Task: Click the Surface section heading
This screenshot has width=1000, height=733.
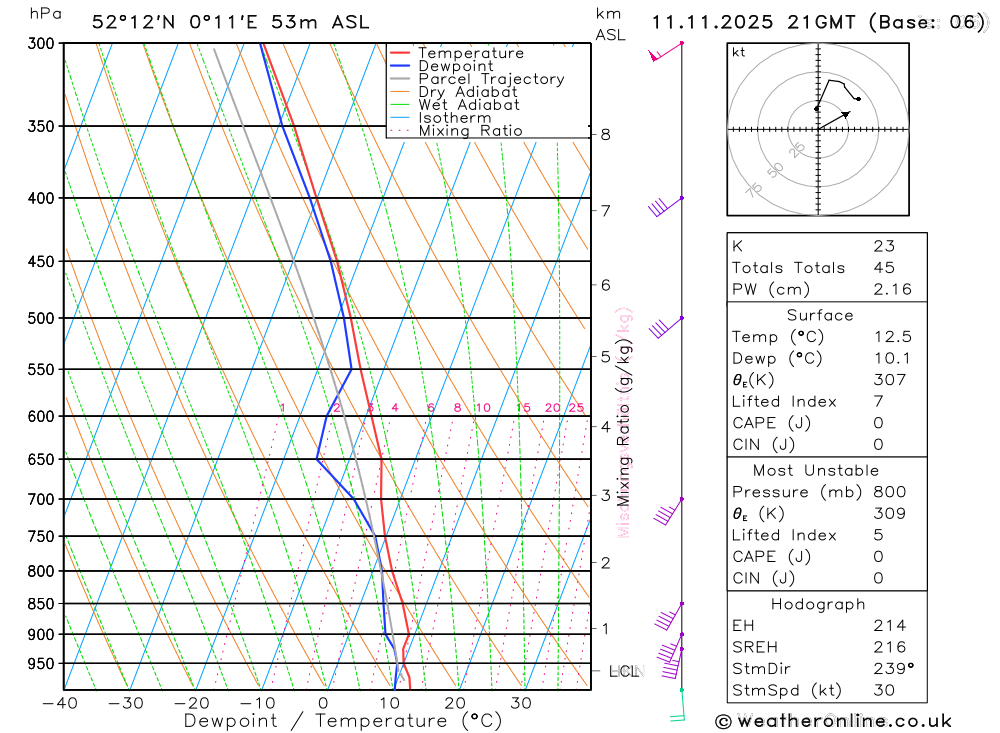Action: point(820,315)
